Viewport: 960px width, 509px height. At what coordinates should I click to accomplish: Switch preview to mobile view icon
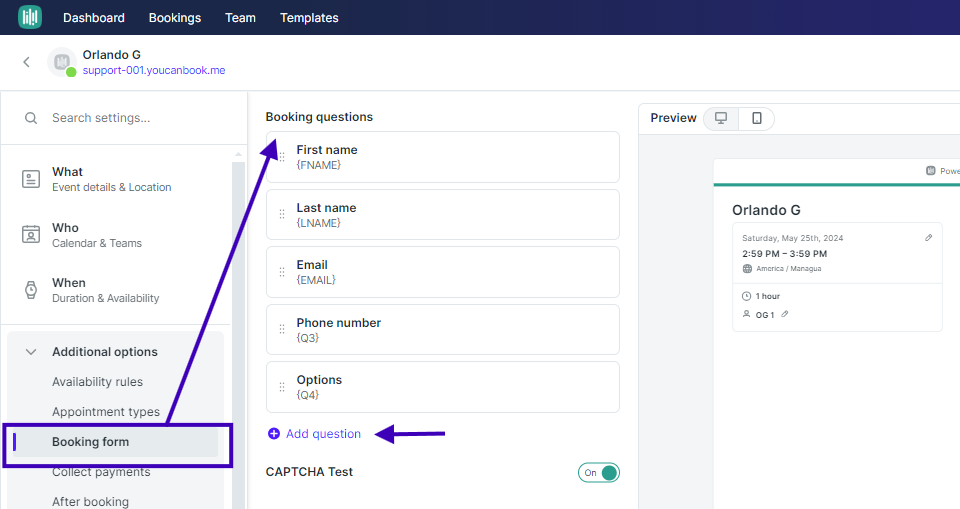[757, 118]
